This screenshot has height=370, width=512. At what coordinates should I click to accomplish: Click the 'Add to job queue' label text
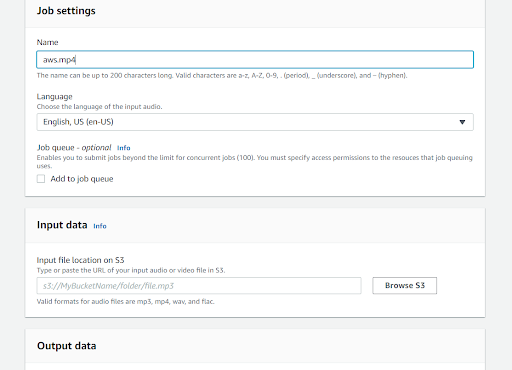point(82,179)
